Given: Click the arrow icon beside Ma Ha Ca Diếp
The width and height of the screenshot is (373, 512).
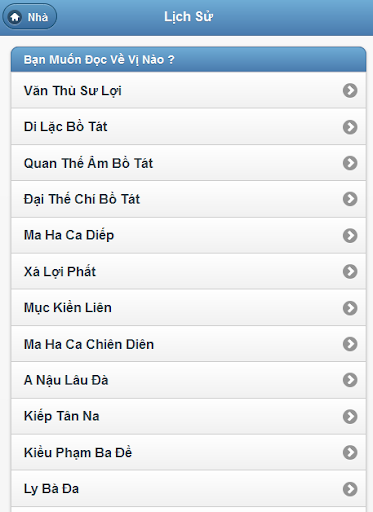Looking at the screenshot, I should [350, 235].
